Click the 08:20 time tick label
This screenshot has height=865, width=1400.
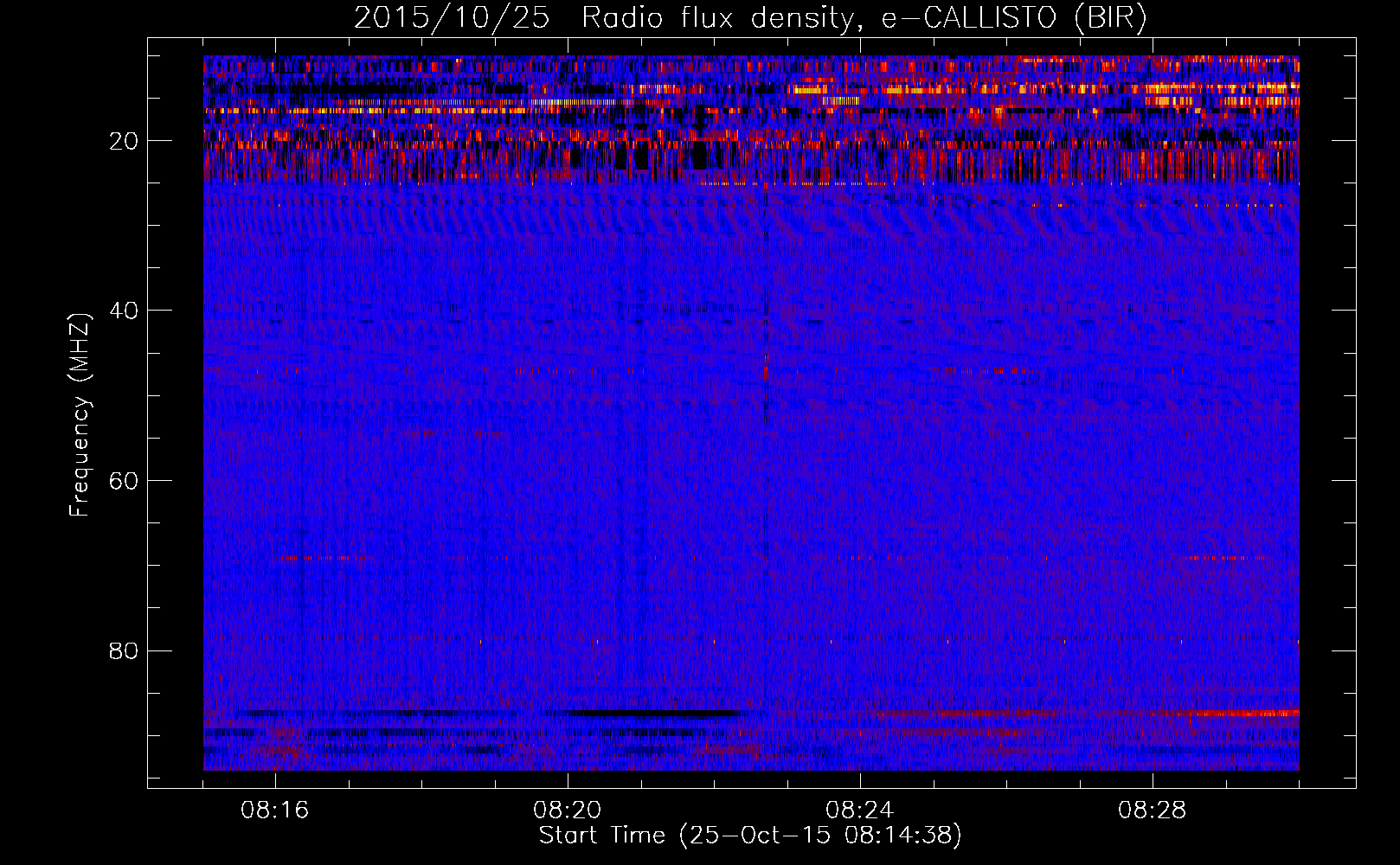(x=568, y=811)
